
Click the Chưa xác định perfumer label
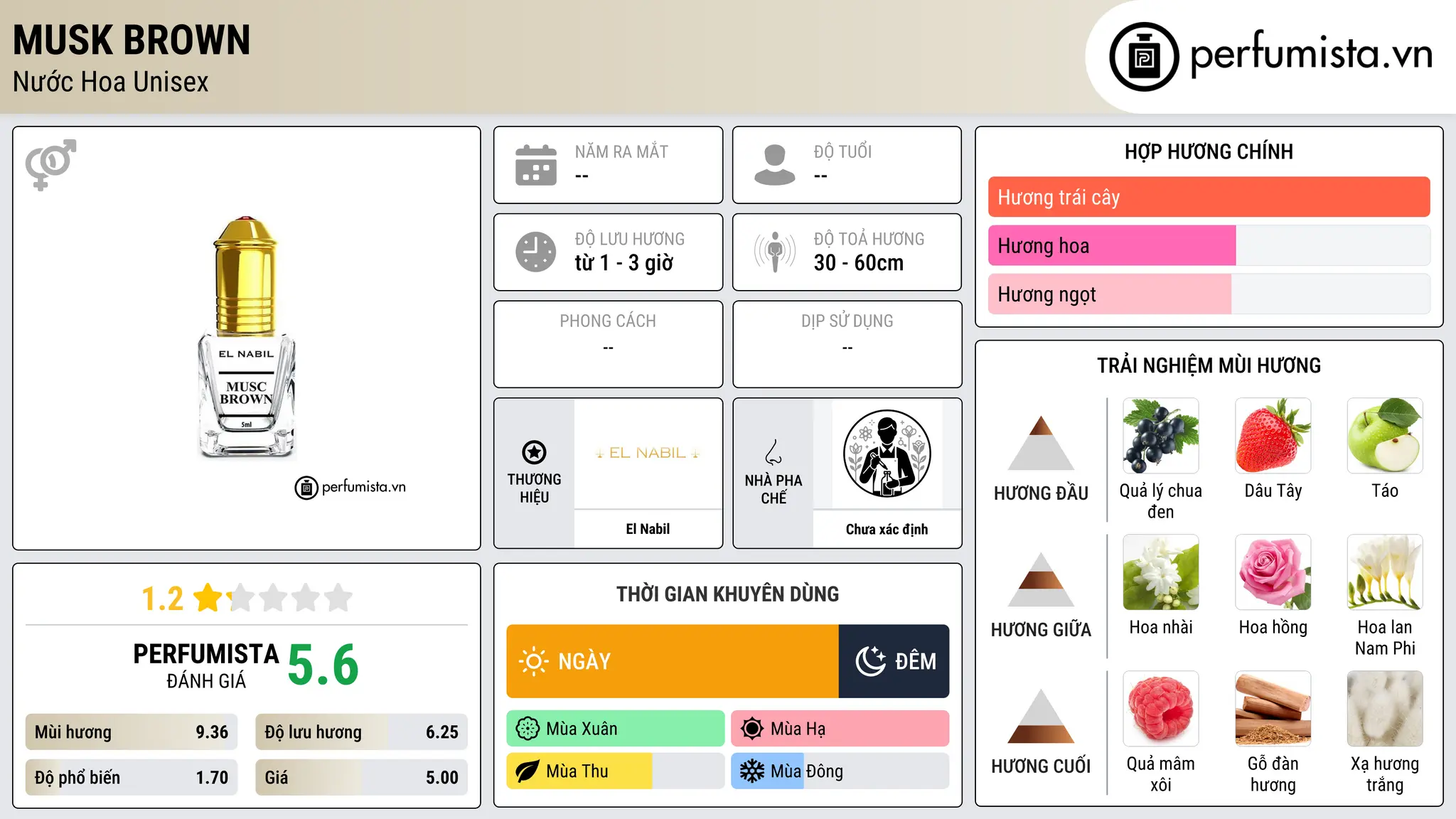pyautogui.click(x=887, y=529)
